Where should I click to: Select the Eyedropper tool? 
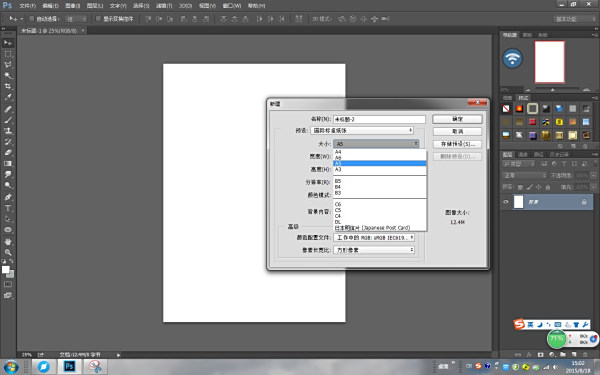pyautogui.click(x=8, y=98)
